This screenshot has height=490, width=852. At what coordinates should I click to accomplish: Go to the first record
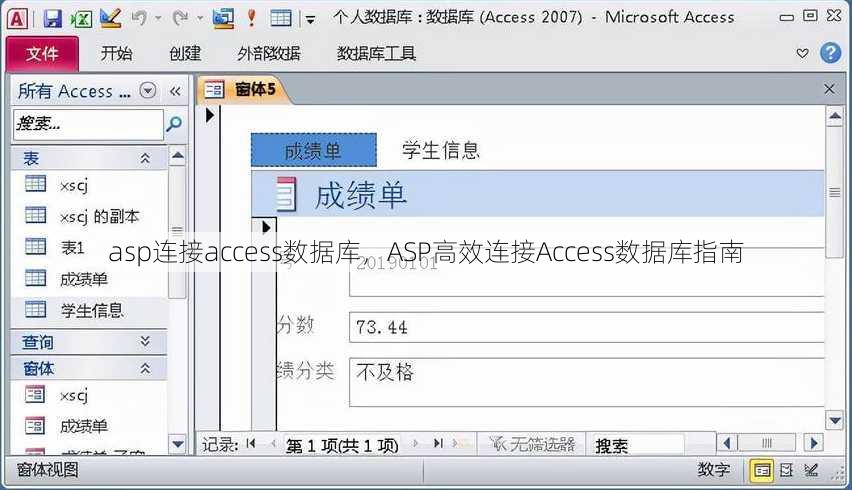click(250, 444)
